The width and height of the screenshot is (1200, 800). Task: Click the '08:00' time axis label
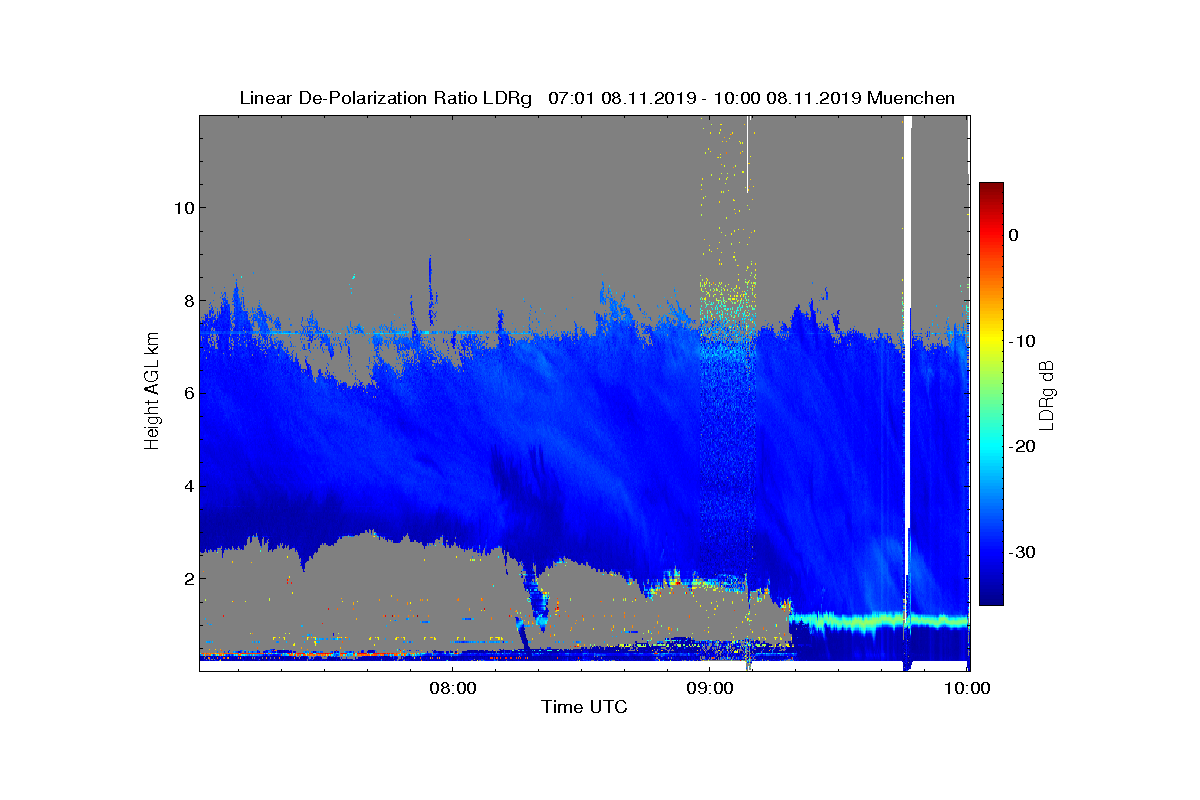(x=455, y=688)
